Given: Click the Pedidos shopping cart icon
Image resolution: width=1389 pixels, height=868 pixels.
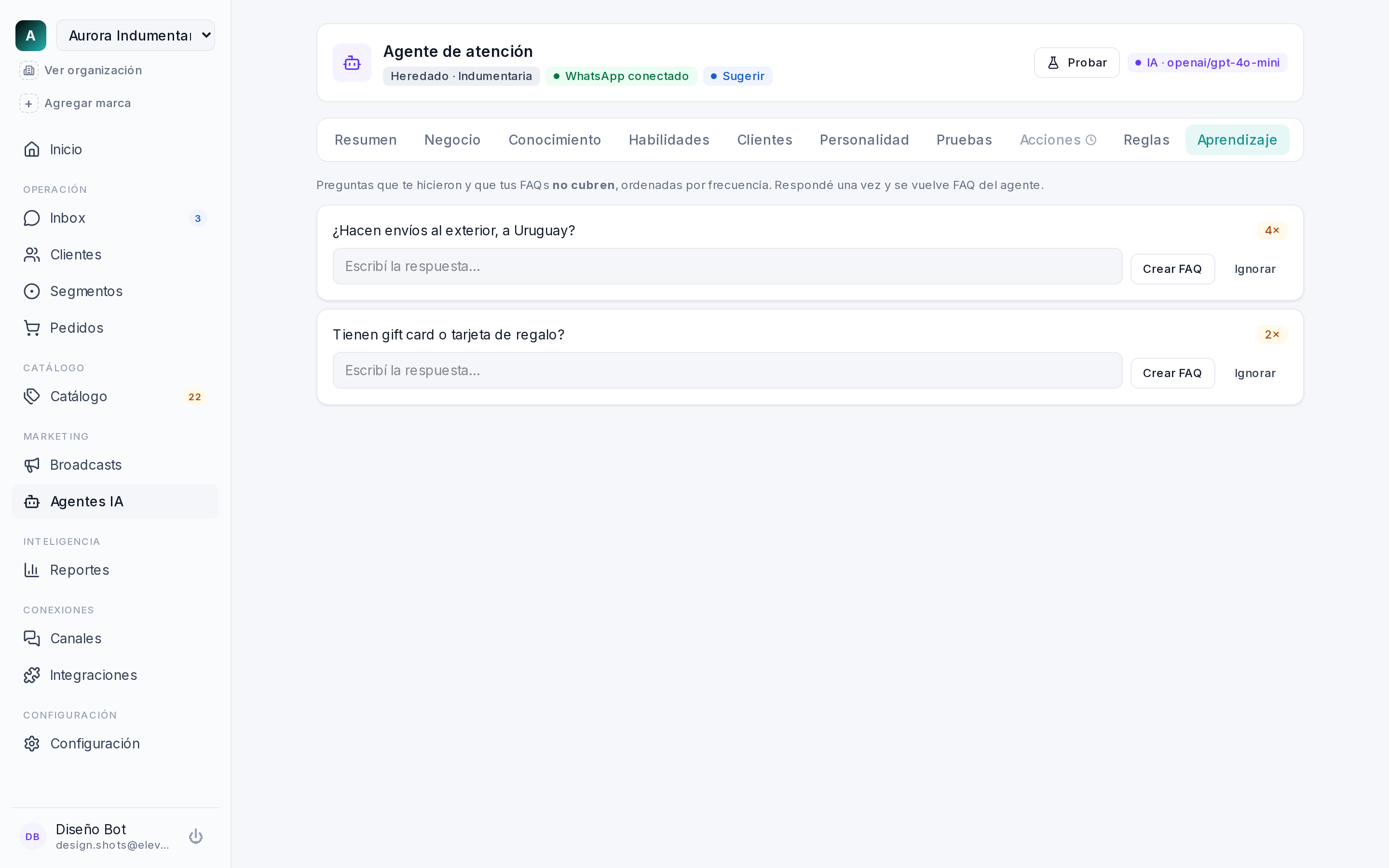Looking at the screenshot, I should [x=31, y=328].
